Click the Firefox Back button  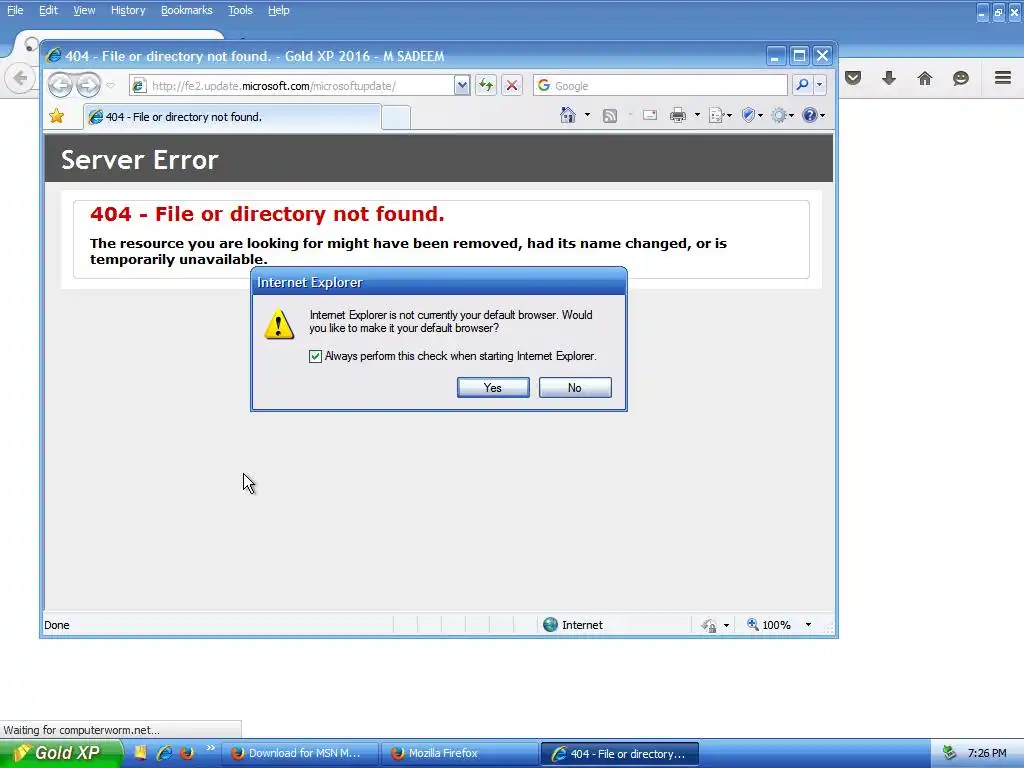(x=20, y=79)
